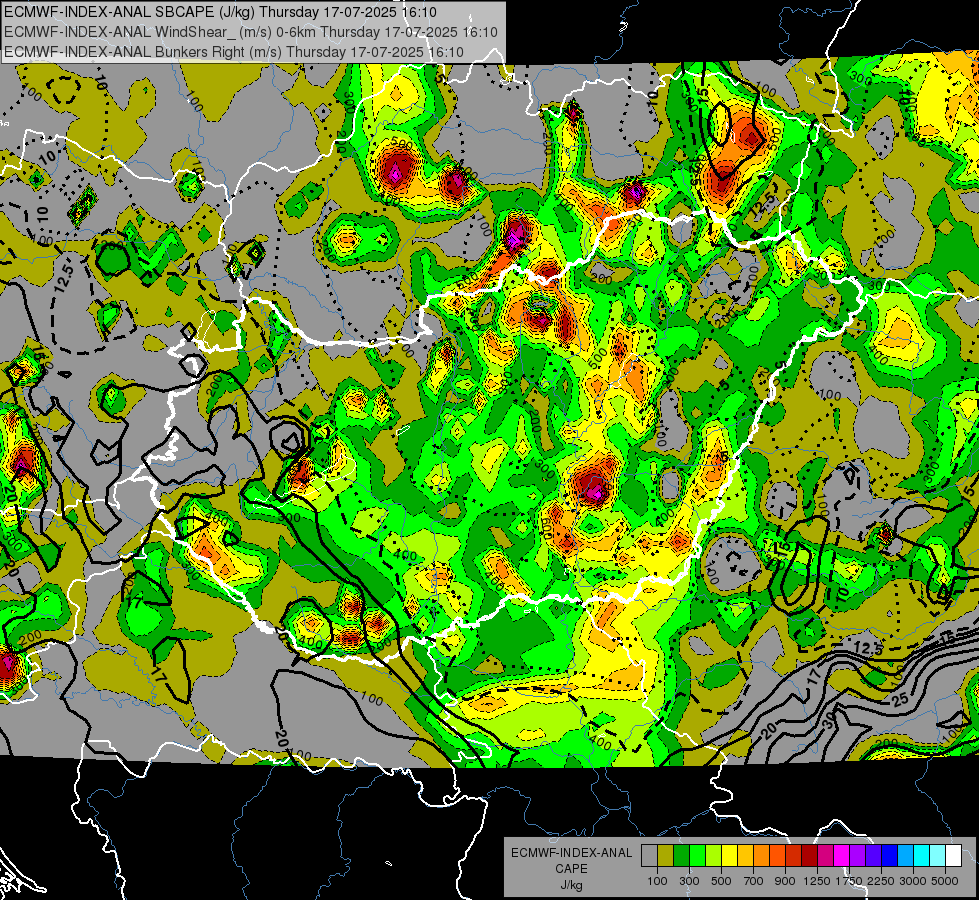Click the legend value 700
This screenshot has width=979, height=900.
point(754,881)
